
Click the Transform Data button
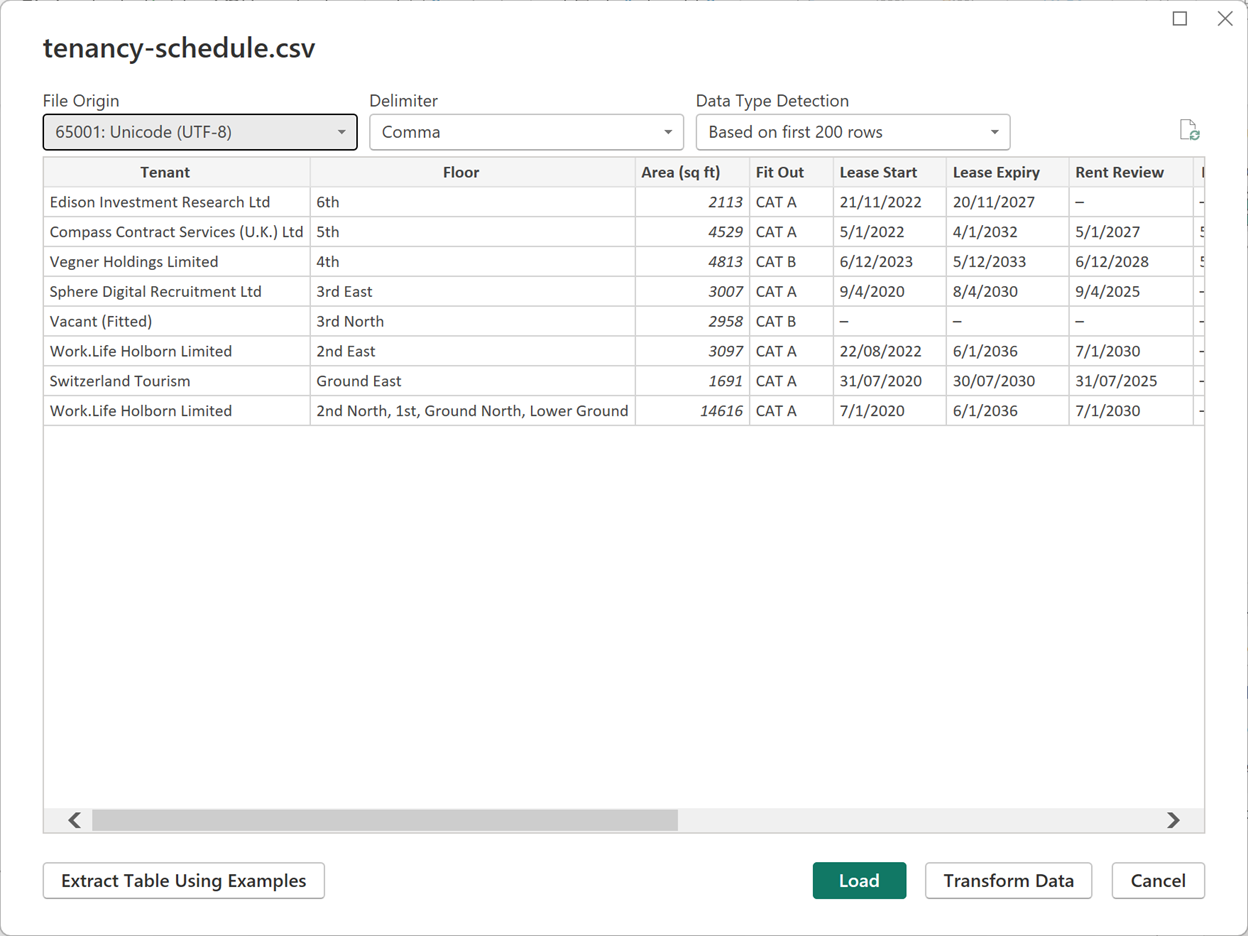(1008, 881)
